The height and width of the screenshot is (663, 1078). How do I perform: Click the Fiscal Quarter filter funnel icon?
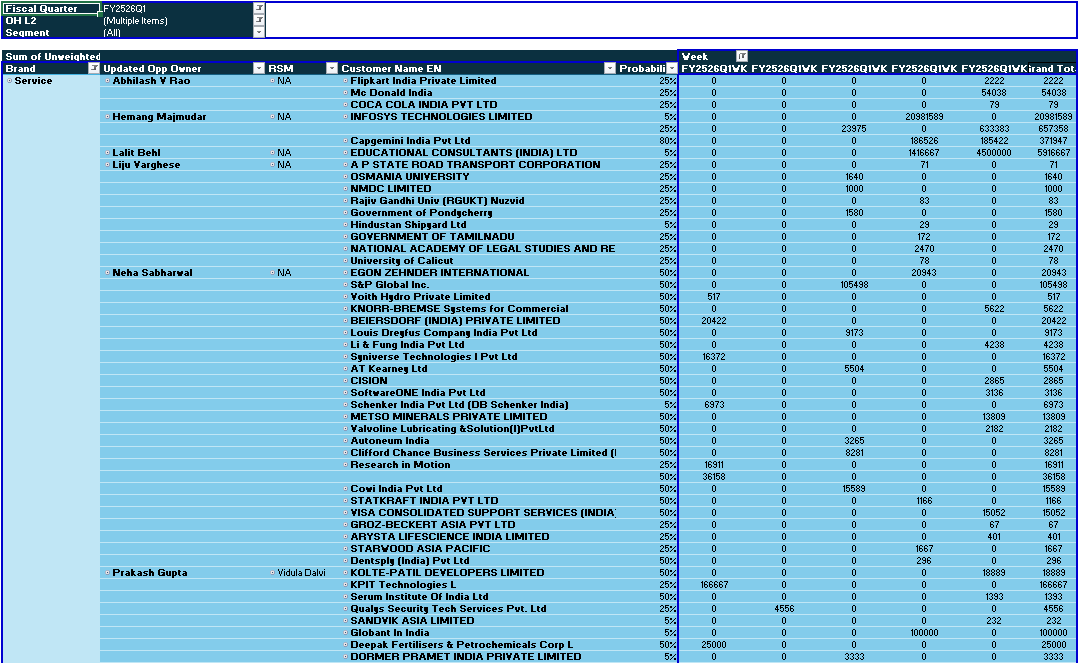(x=258, y=8)
